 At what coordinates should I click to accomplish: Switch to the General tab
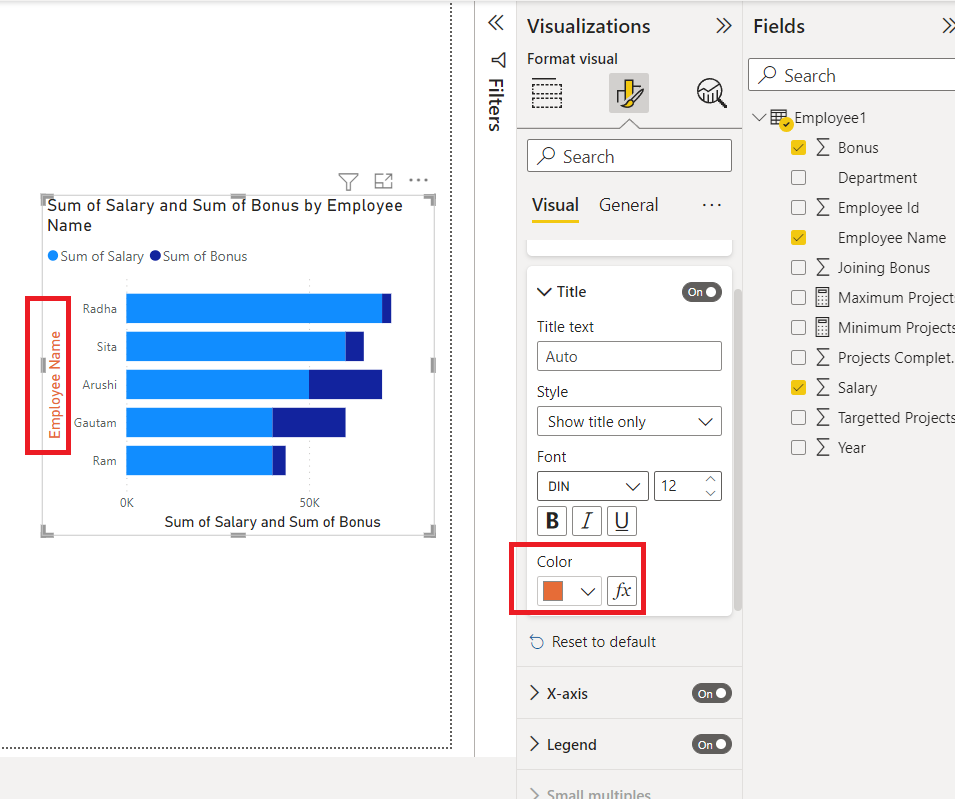[628, 205]
